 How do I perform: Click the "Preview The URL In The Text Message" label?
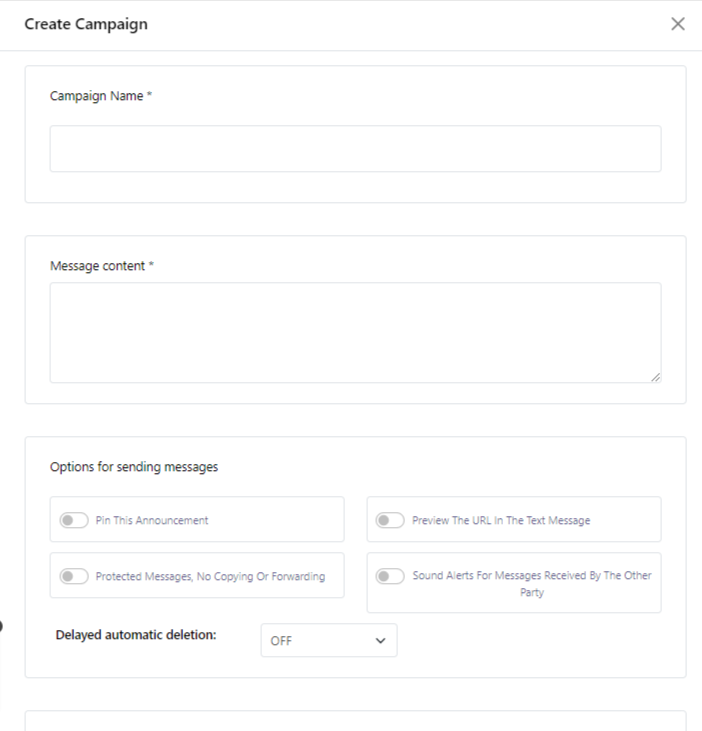[501, 520]
